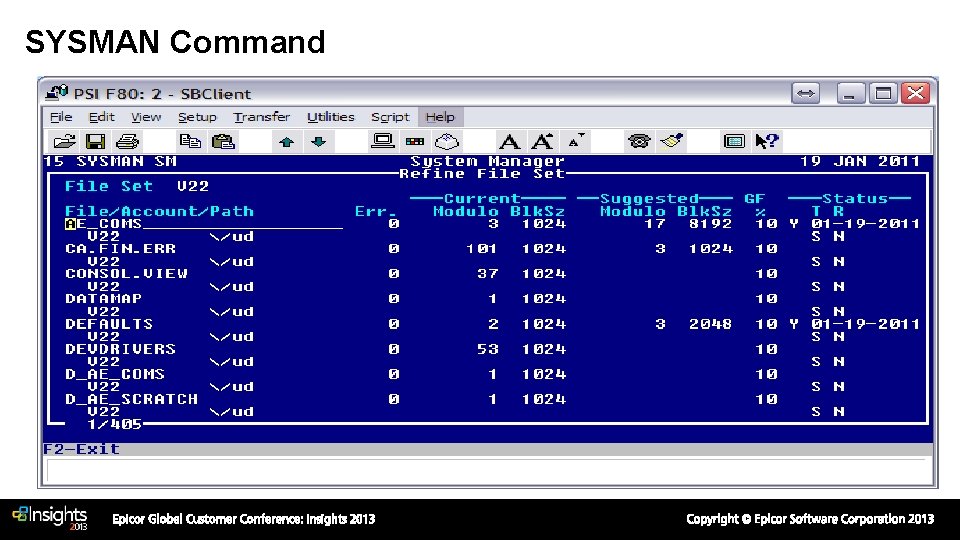This screenshot has height=540, width=960.
Task: Click the F2-Exit prompt text
Action: (x=81, y=449)
